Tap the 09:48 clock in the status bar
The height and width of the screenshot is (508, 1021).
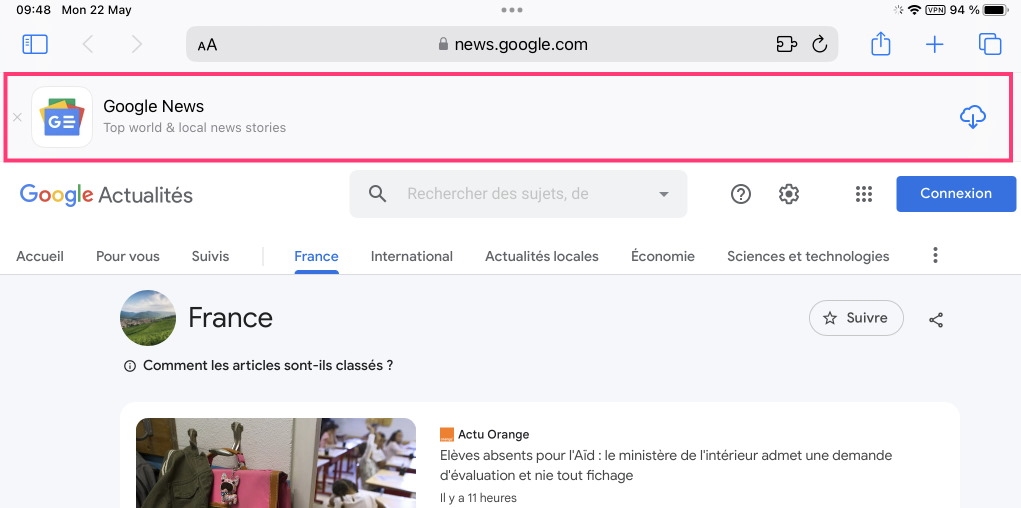click(33, 10)
